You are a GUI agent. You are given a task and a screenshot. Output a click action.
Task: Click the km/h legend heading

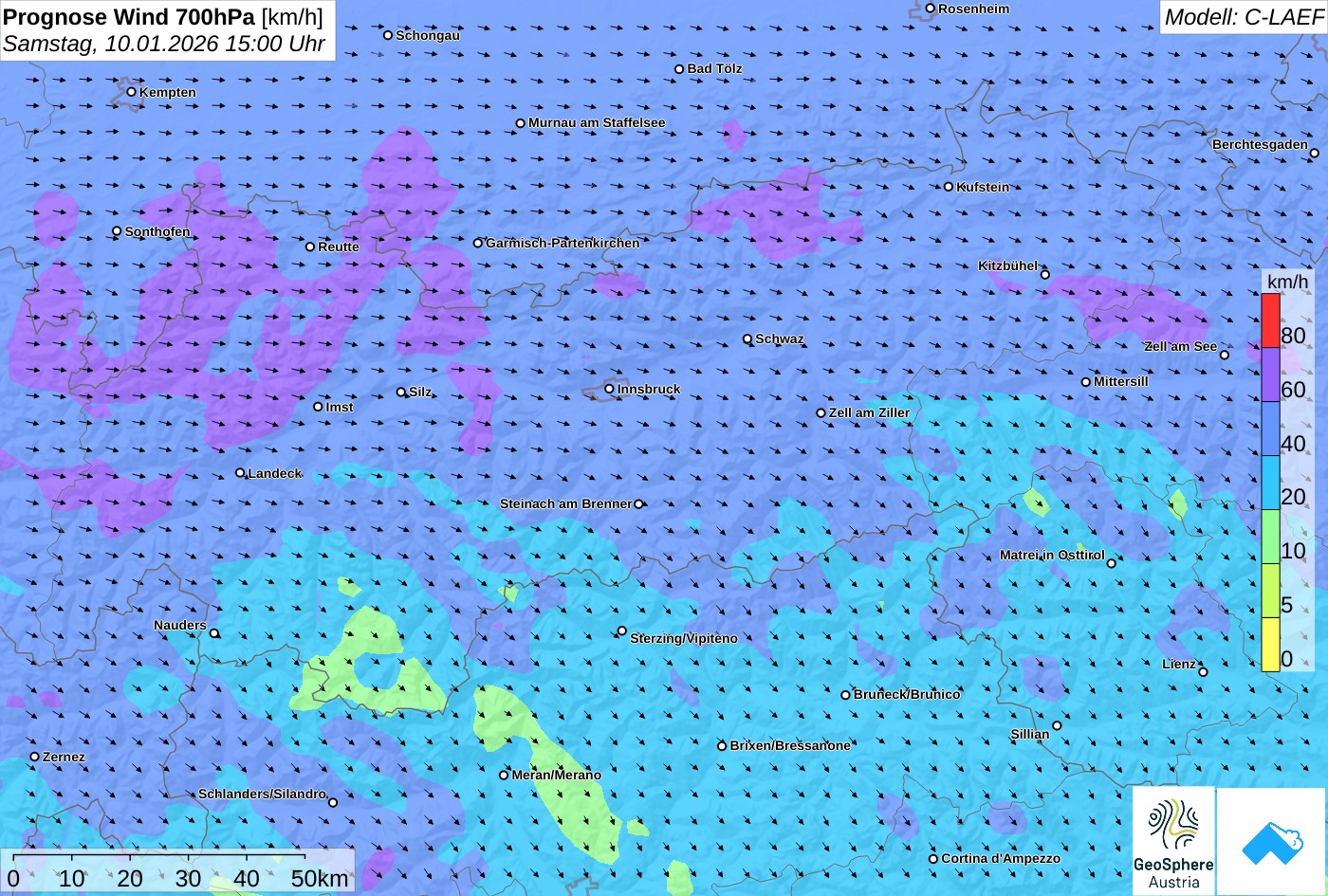1287,282
